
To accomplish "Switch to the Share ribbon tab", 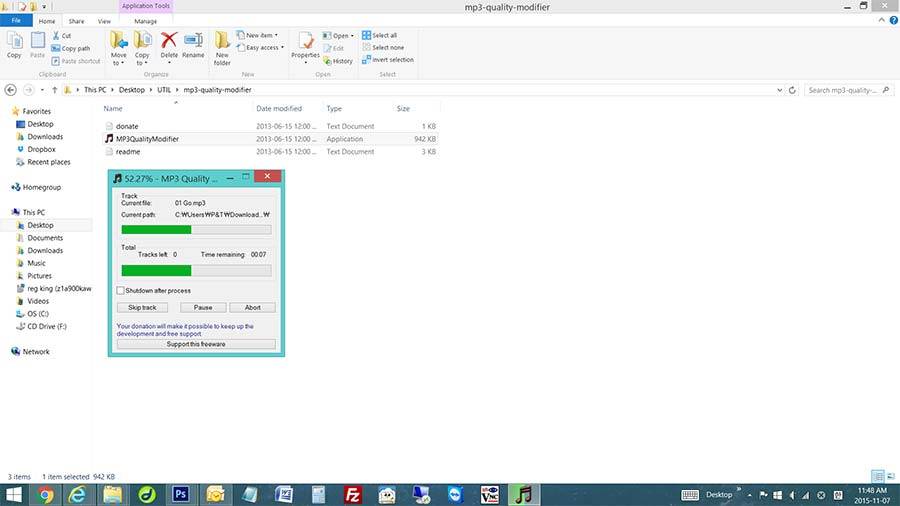I will pyautogui.click(x=76, y=21).
